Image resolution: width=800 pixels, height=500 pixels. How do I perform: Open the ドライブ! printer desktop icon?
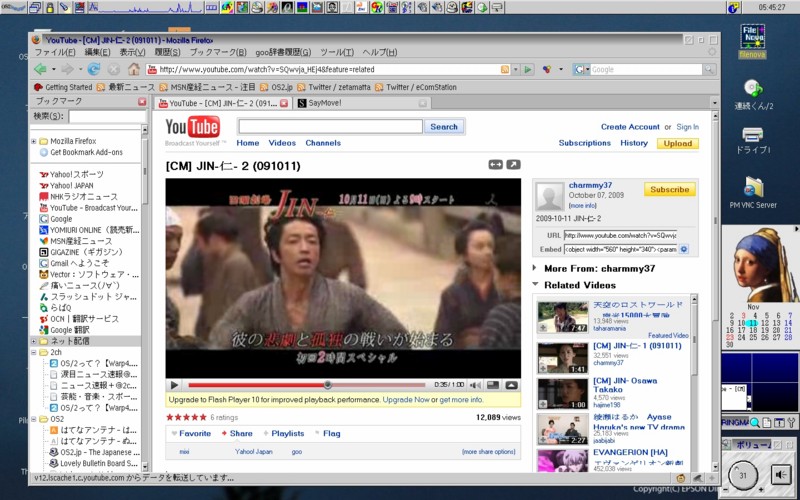point(753,140)
